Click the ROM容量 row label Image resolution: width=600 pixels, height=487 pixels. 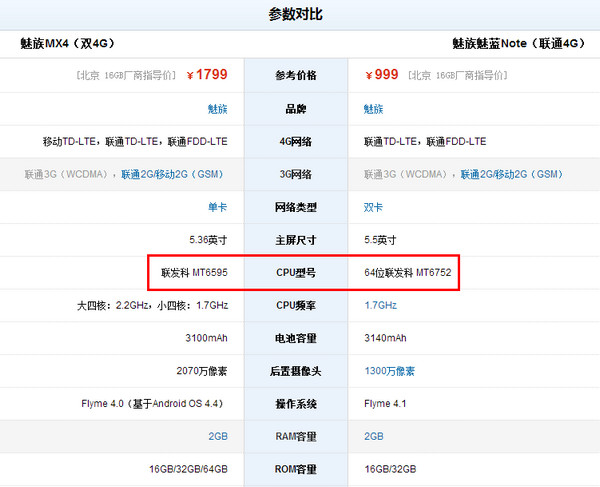pos(296,469)
